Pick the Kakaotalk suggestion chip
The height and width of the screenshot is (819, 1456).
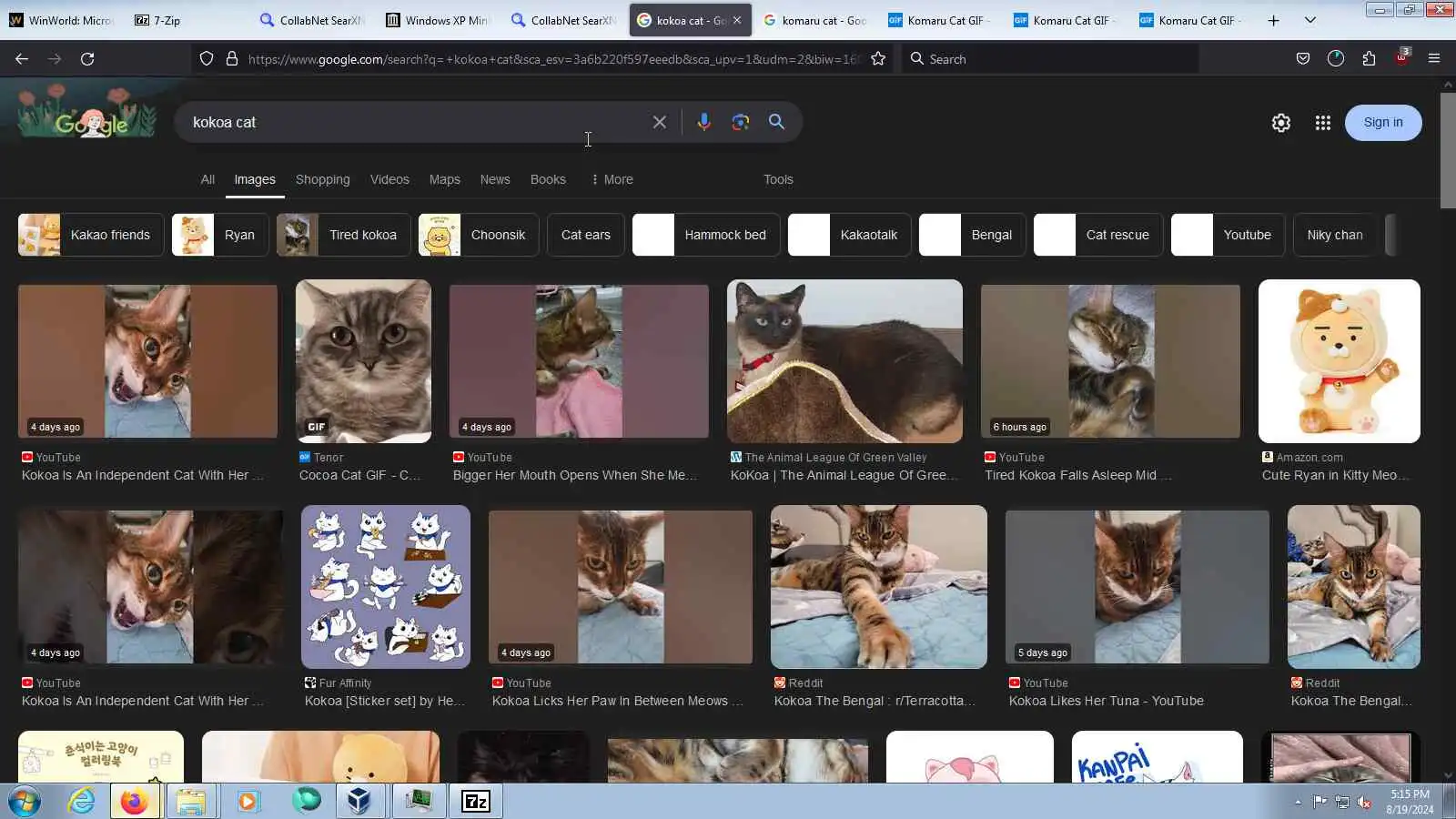[x=850, y=235]
